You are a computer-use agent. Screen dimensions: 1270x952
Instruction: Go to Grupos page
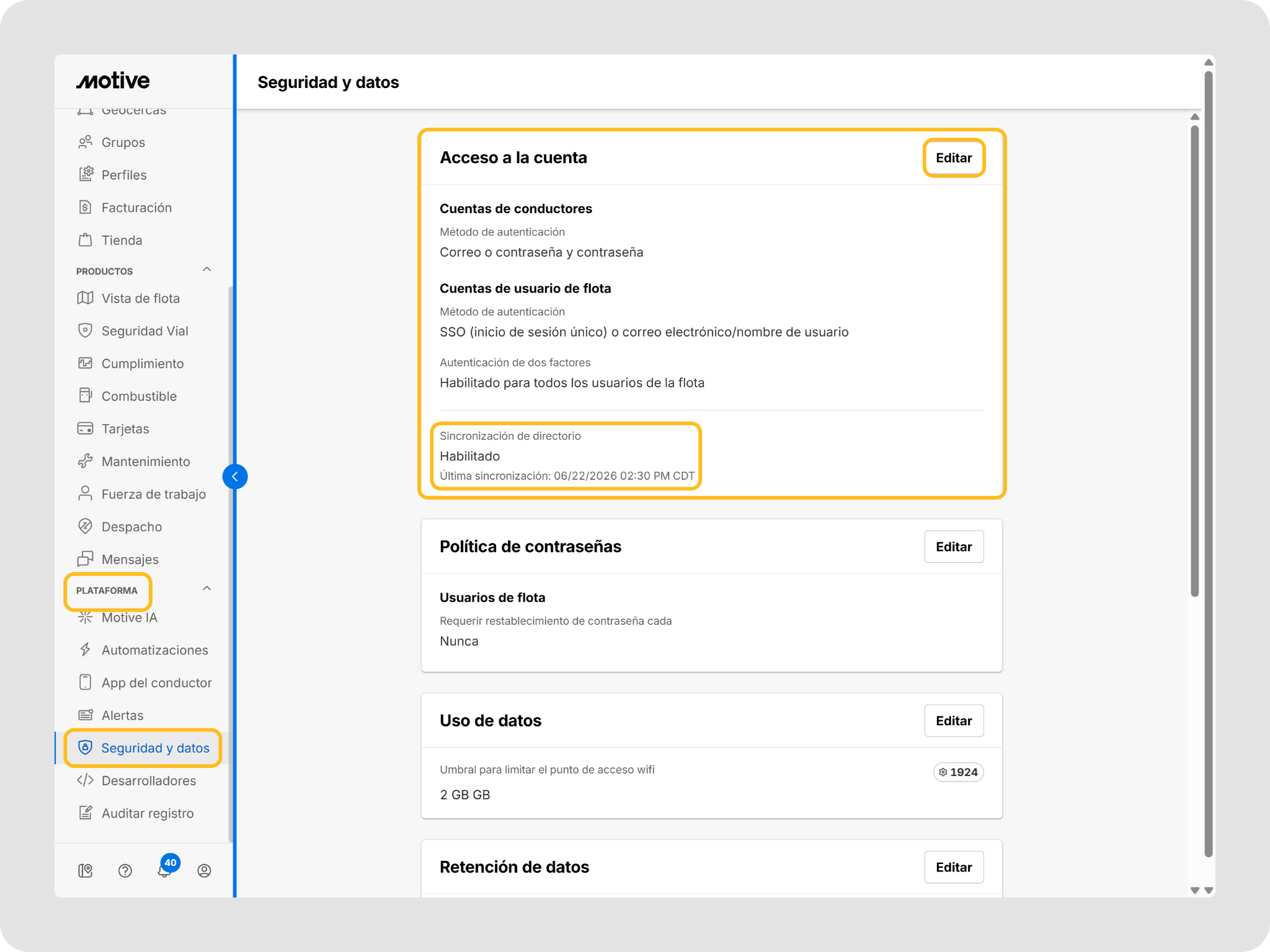click(x=123, y=143)
